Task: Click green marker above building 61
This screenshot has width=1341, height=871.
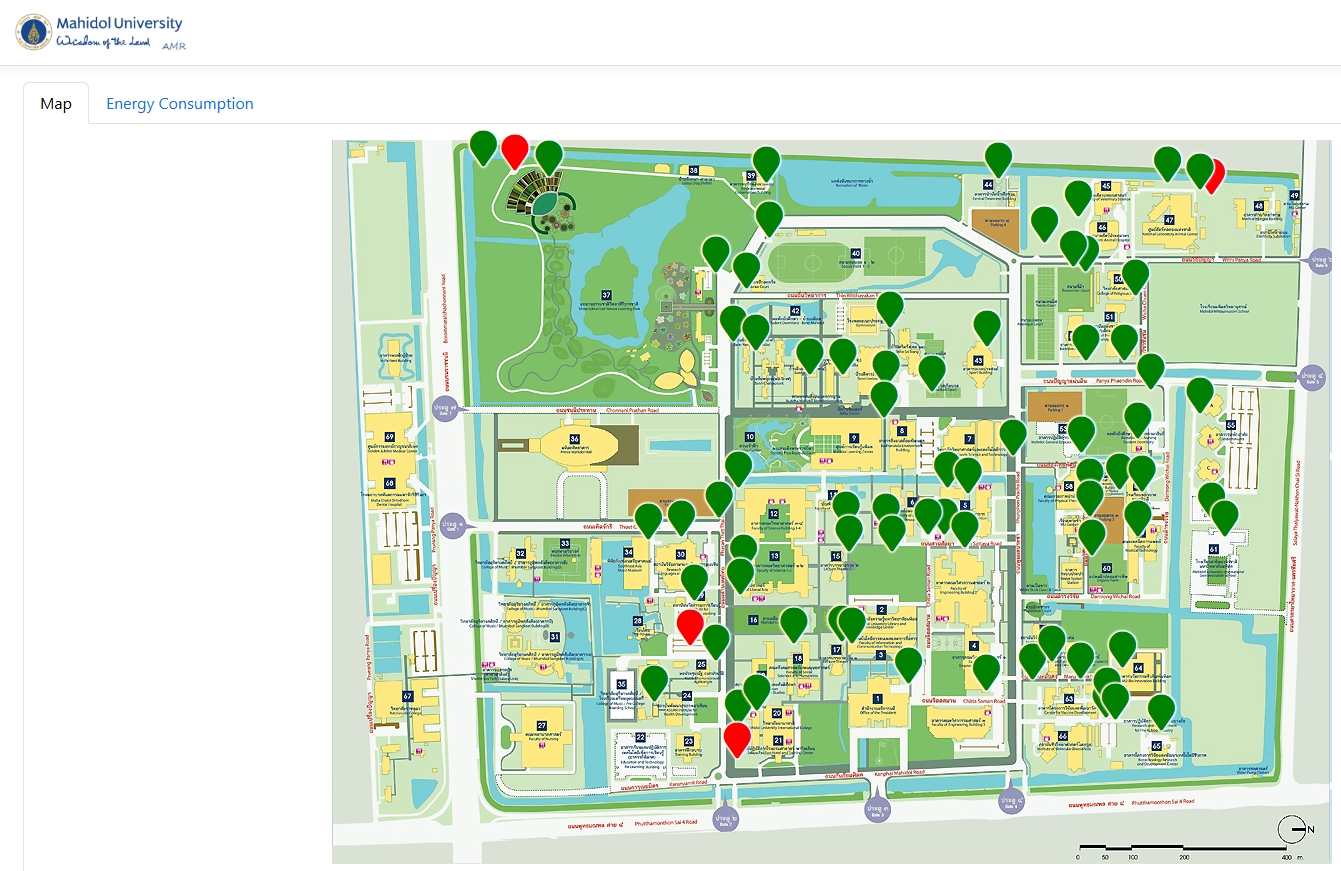Action: [x=1224, y=515]
